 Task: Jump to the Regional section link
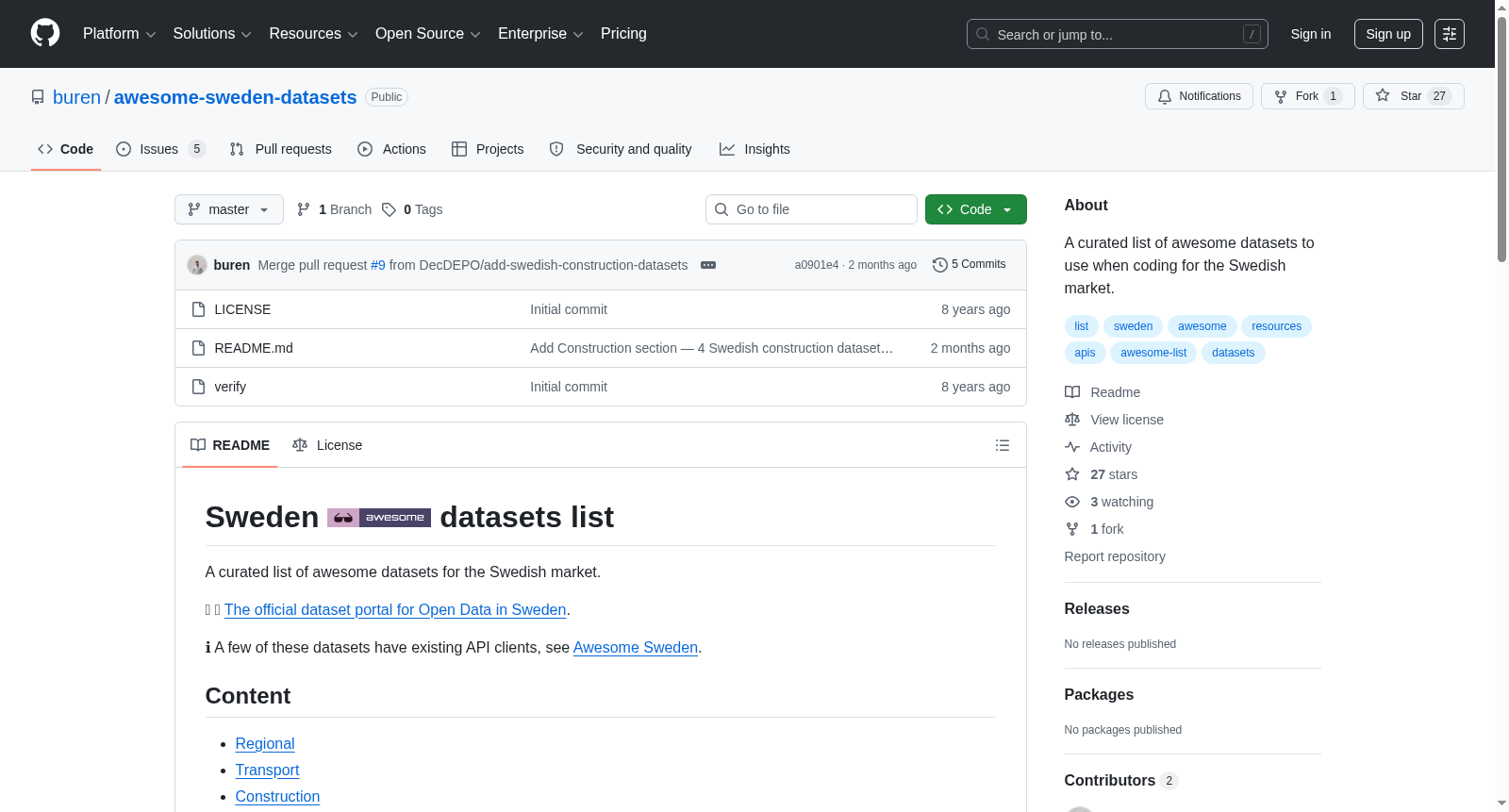(x=265, y=744)
